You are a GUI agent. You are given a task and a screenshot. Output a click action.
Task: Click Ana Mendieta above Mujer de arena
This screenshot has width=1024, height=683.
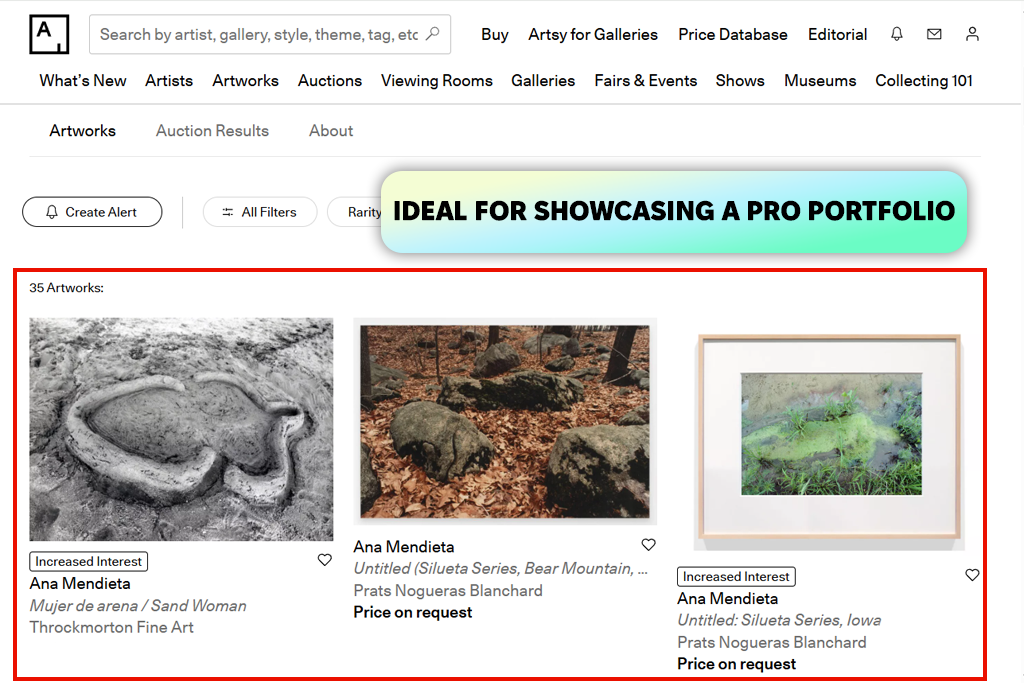pos(80,584)
